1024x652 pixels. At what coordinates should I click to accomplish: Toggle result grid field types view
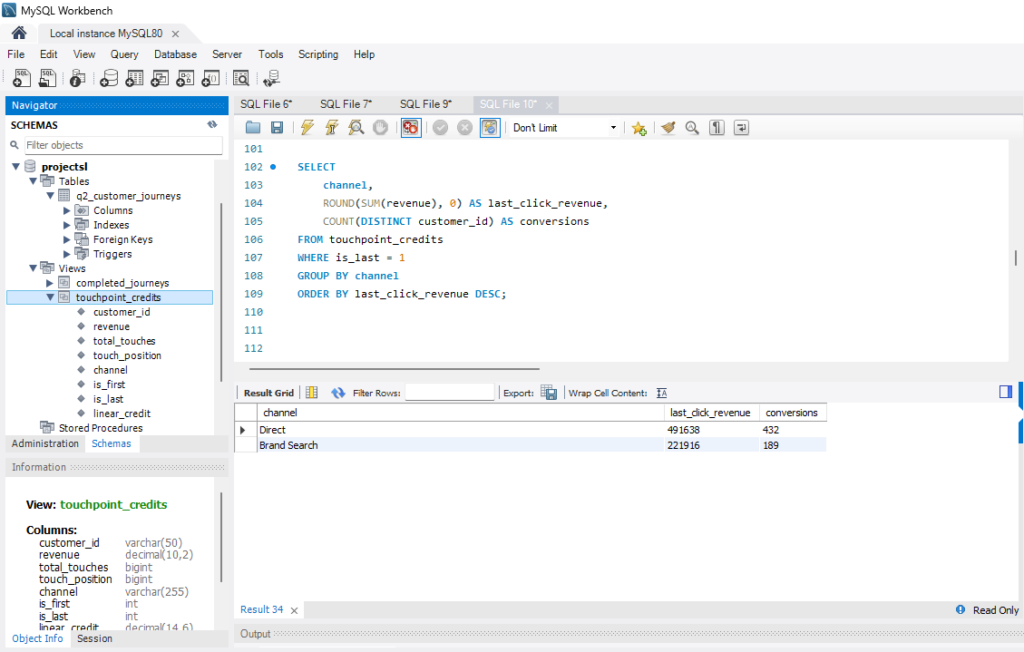tap(312, 393)
